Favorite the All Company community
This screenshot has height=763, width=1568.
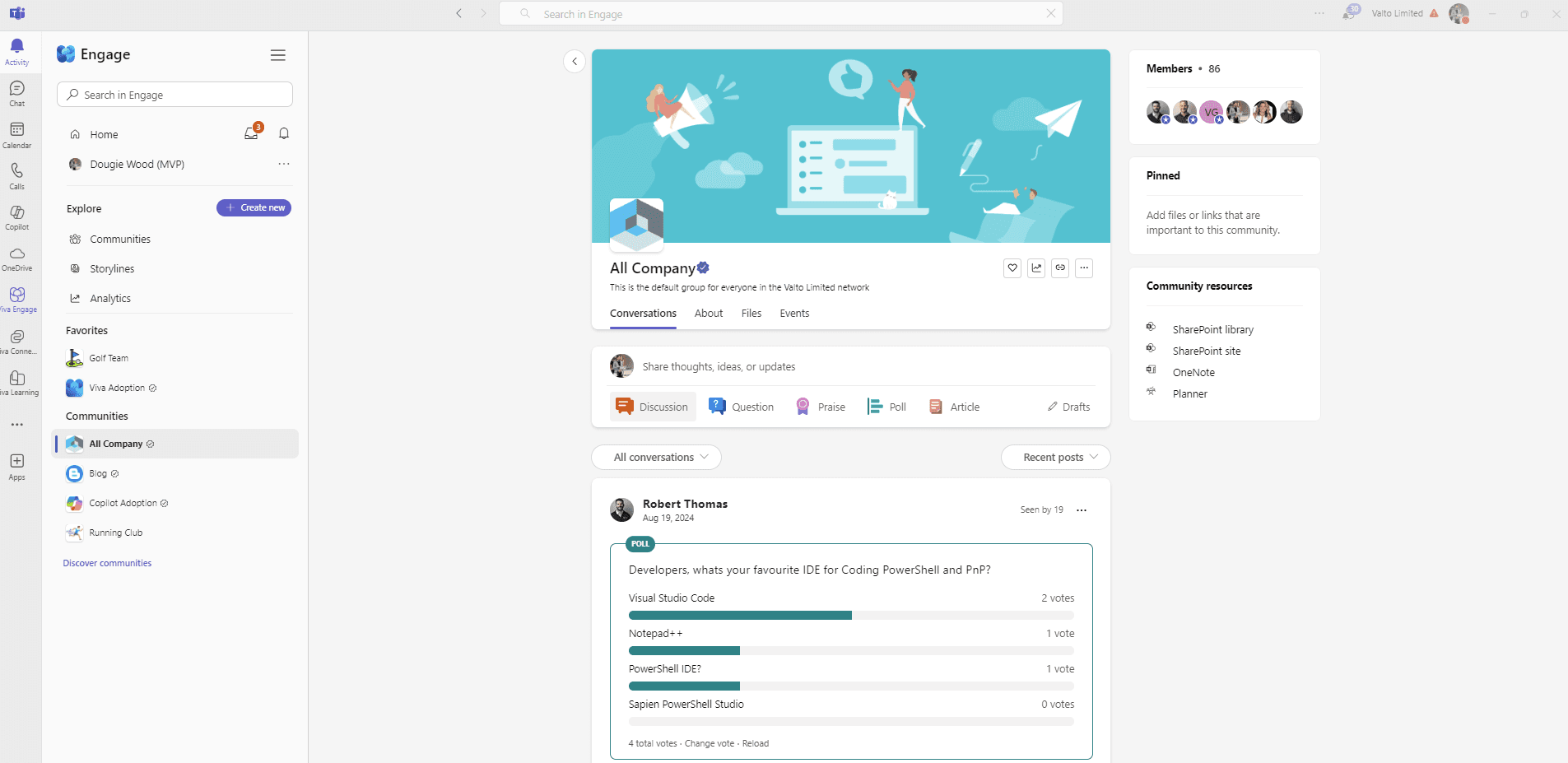[1012, 268]
